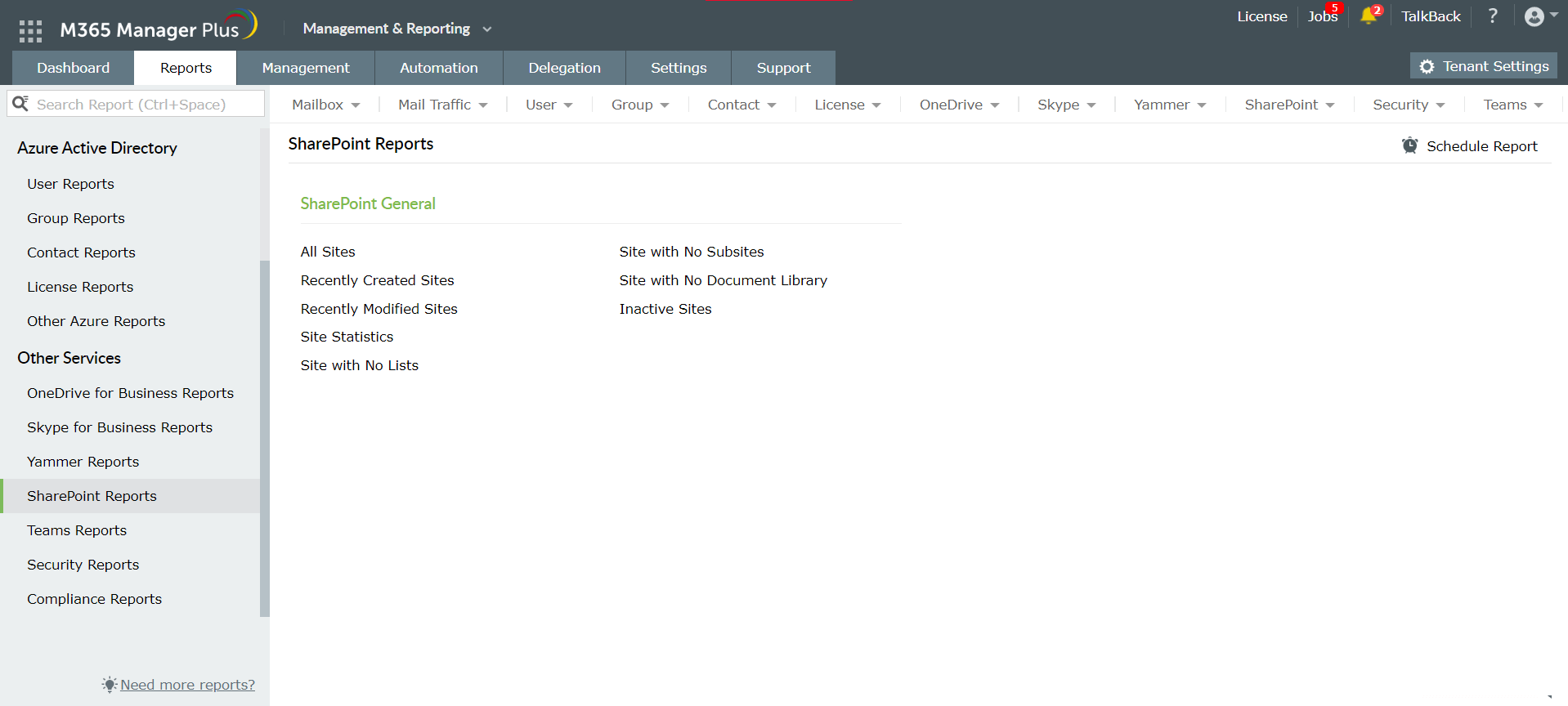Expand the Group category dropdown

pos(640,105)
